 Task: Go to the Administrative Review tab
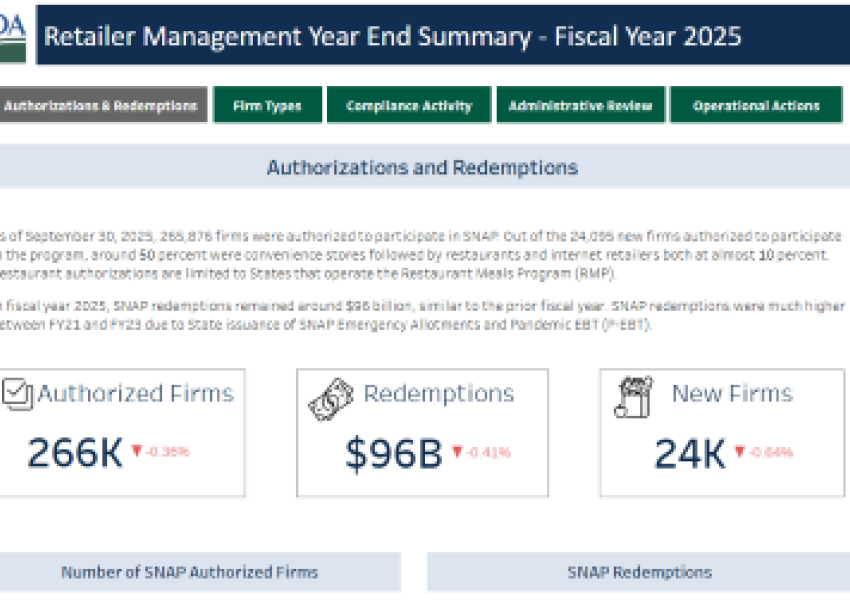pyautogui.click(x=580, y=105)
